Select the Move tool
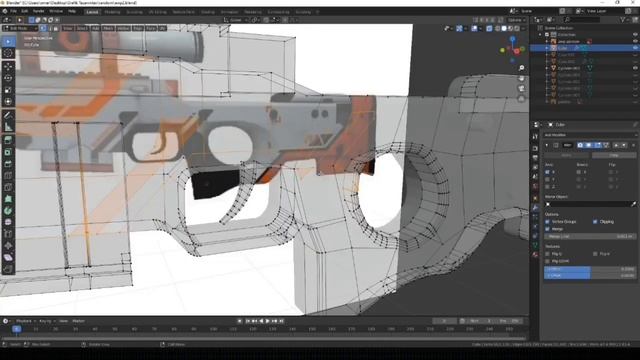 click(x=8, y=67)
